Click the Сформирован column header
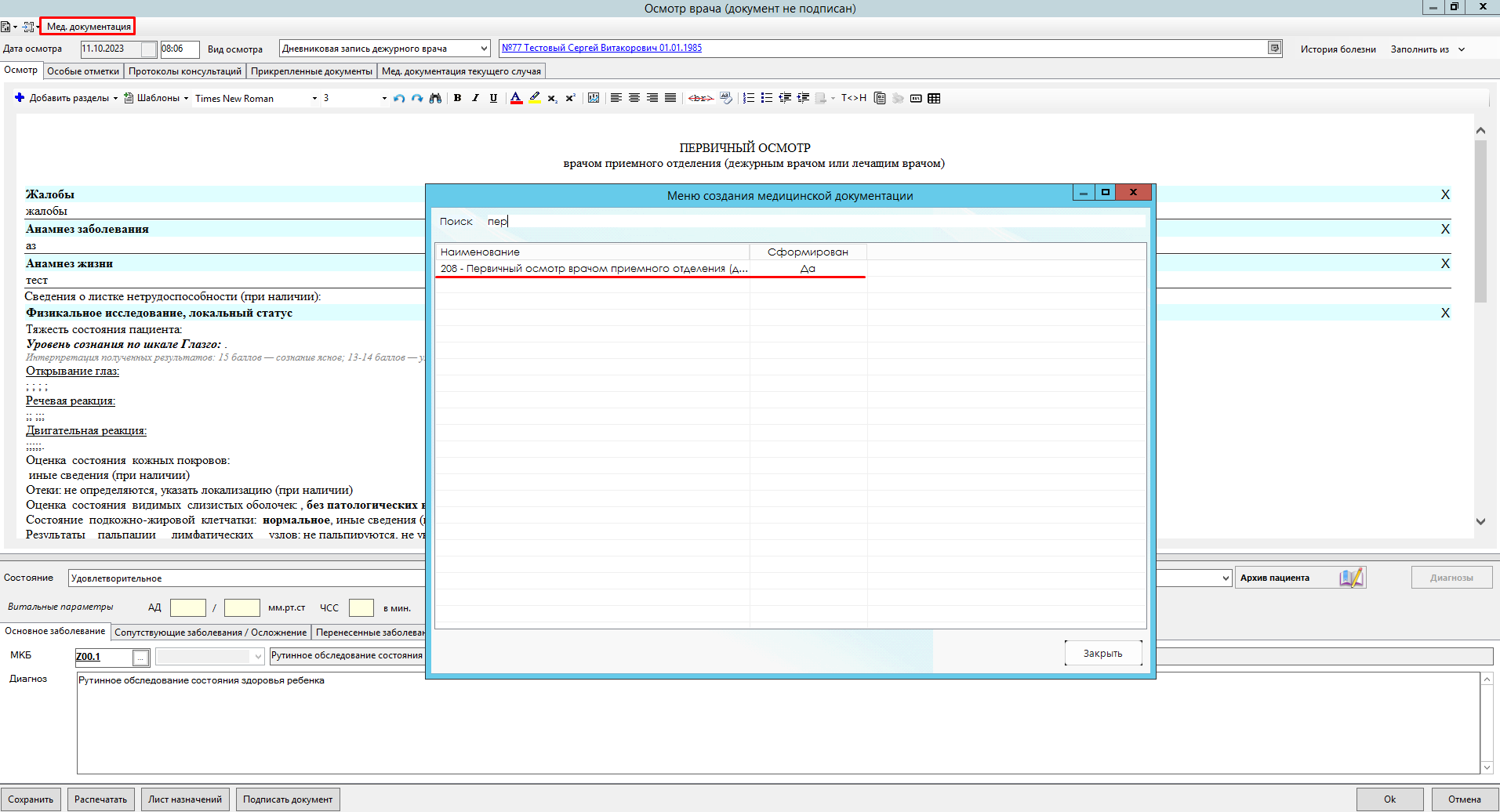The height and width of the screenshot is (812, 1500). (808, 252)
